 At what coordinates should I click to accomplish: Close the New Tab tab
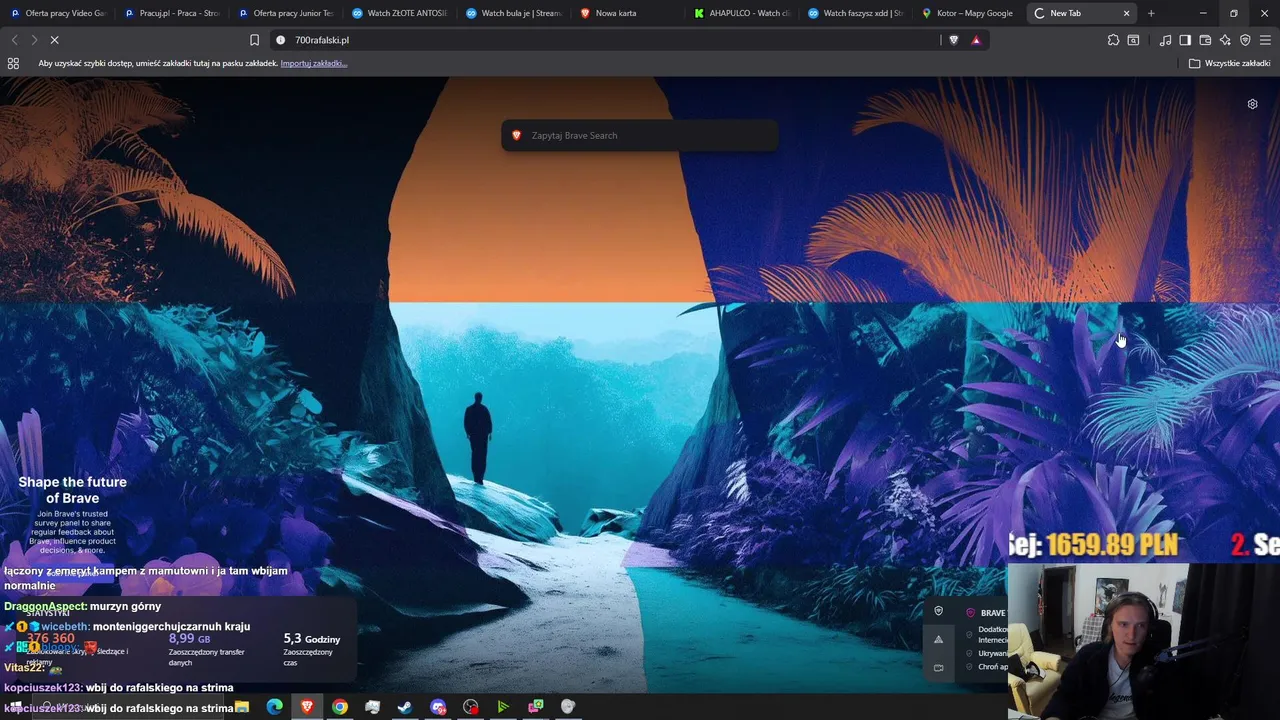(1127, 13)
